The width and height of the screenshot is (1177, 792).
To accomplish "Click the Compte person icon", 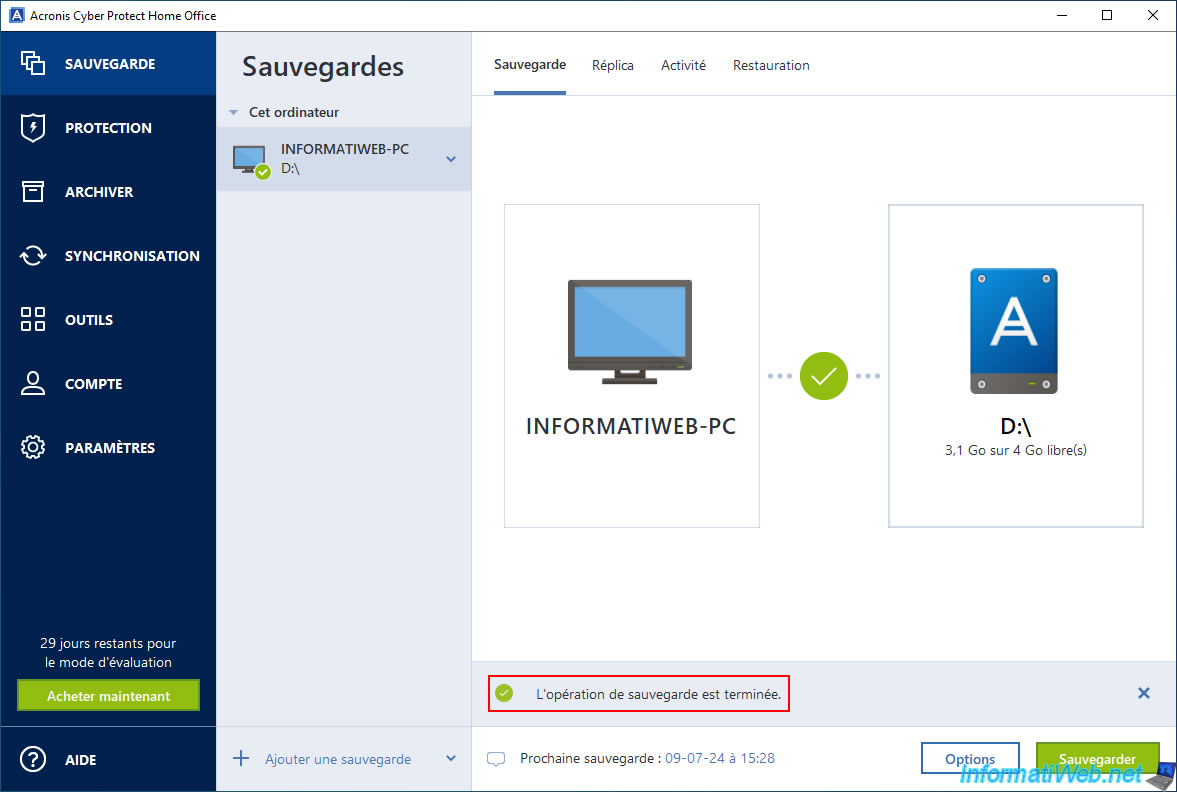I will [32, 383].
